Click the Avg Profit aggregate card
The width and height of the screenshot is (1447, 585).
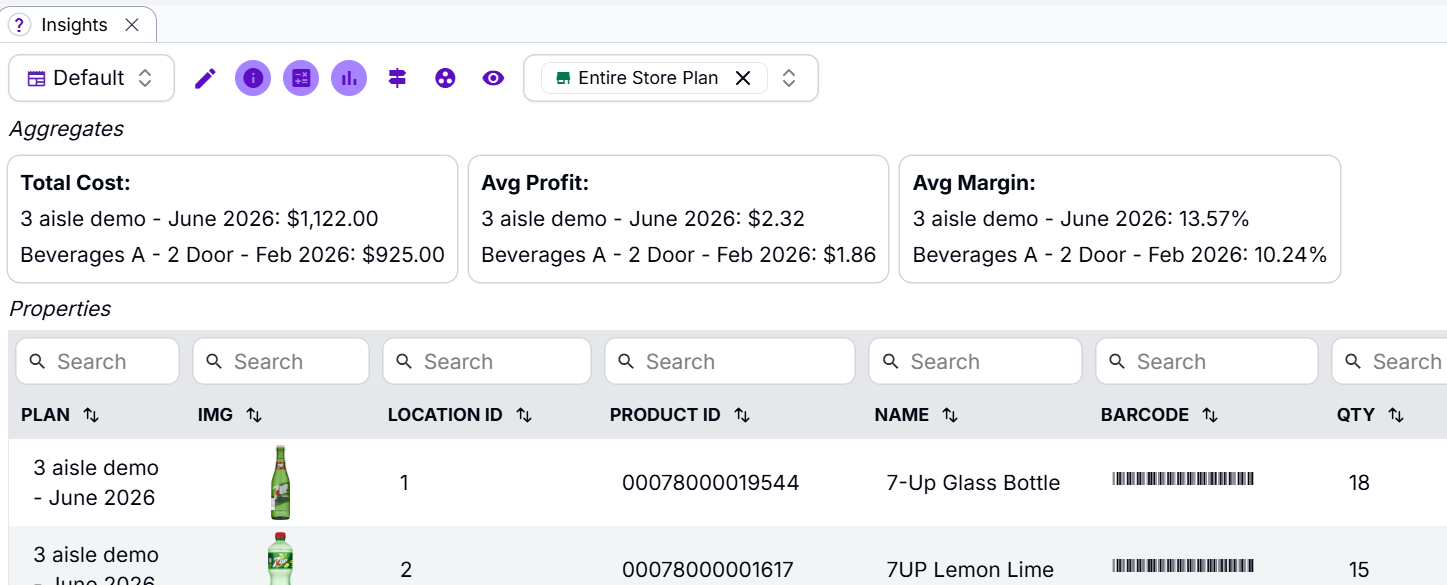tap(678, 219)
